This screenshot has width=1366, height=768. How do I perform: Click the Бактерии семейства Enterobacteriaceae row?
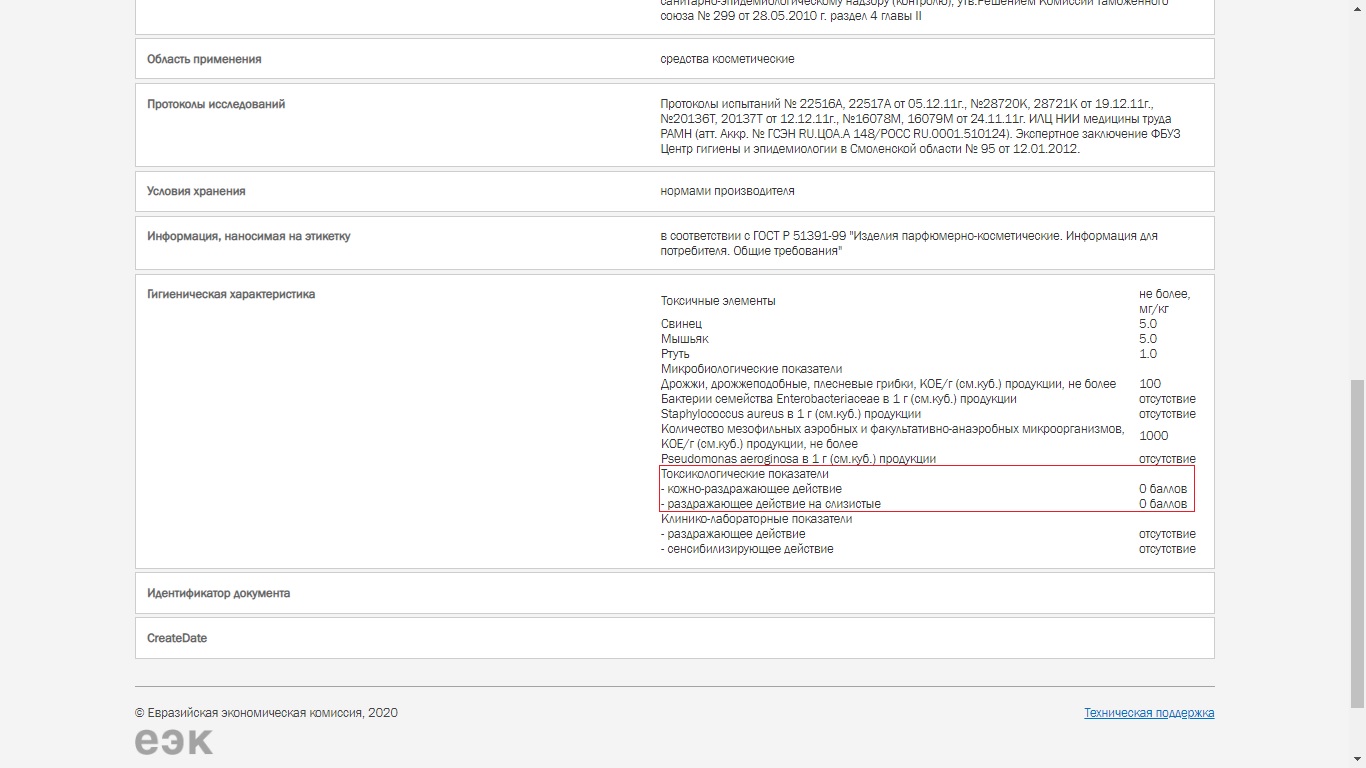tap(838, 399)
